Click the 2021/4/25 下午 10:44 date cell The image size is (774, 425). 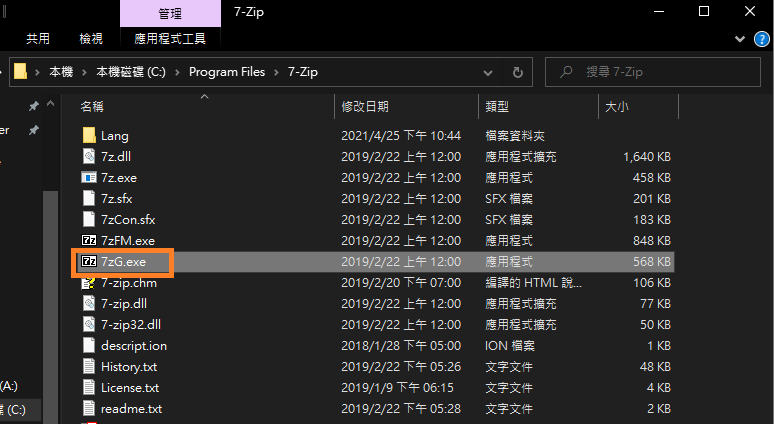(x=401, y=136)
